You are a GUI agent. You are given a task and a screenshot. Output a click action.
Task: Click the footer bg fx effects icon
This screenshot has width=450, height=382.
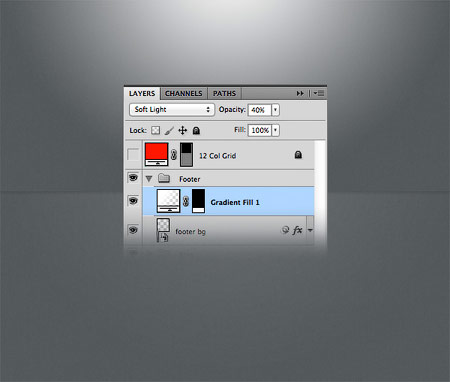[x=297, y=230]
